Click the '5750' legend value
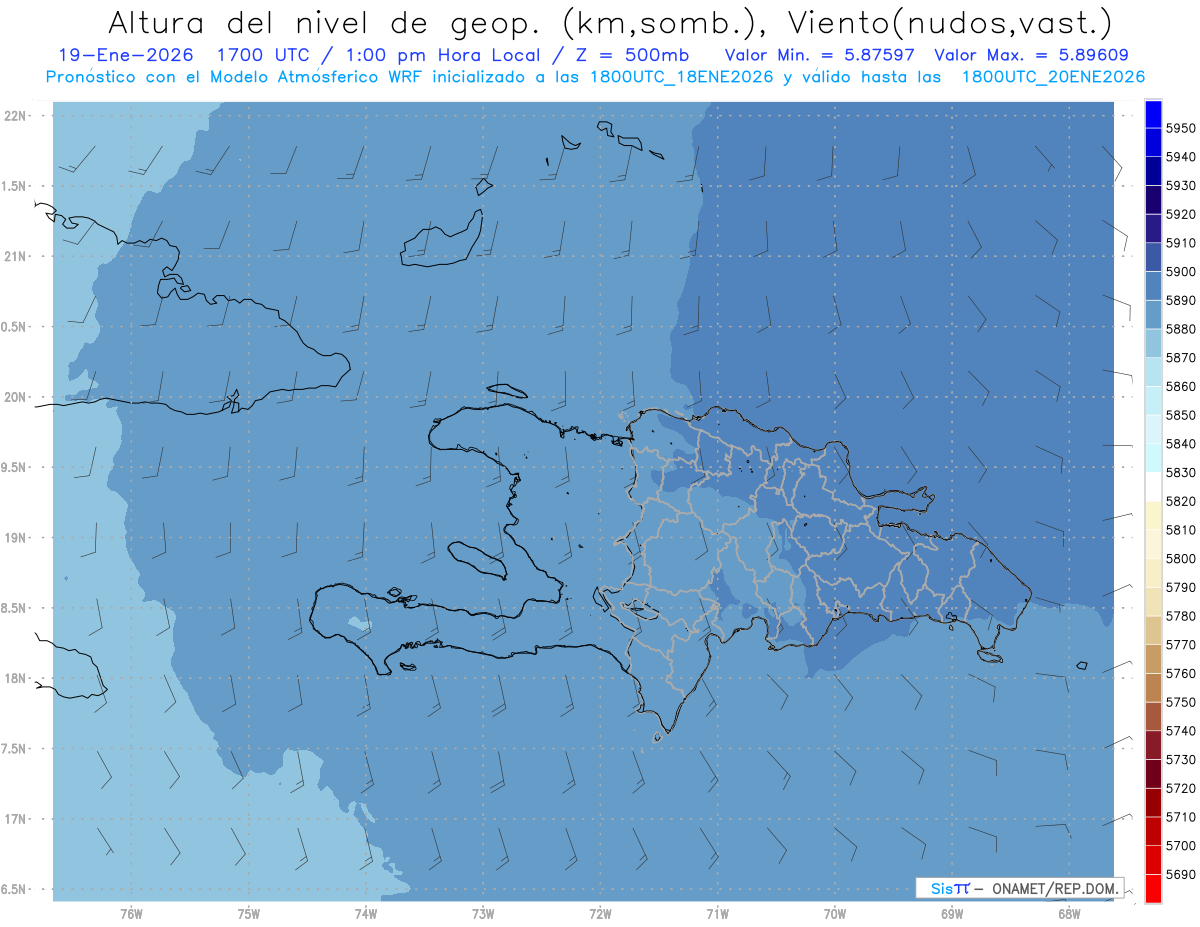 tap(1181, 702)
